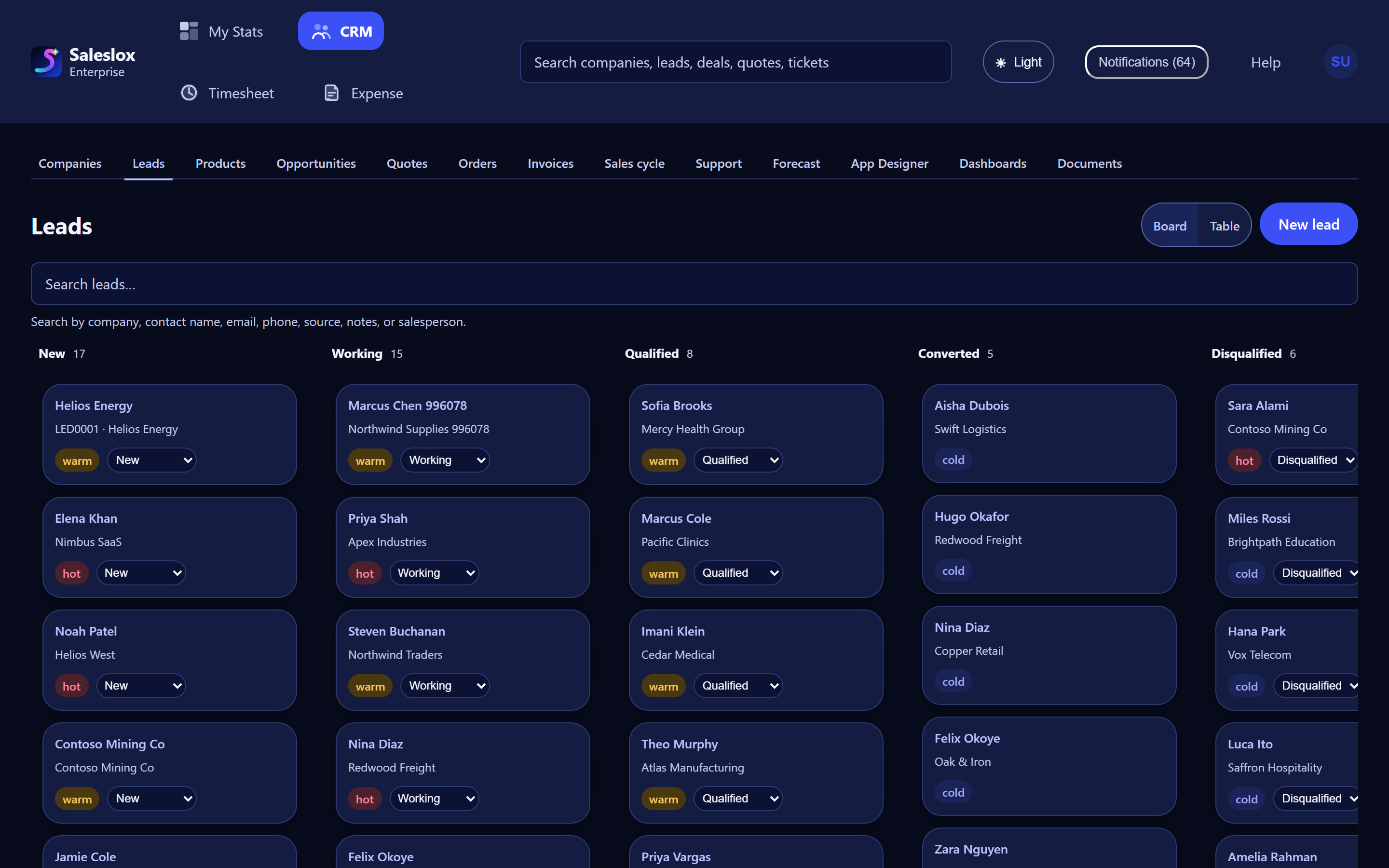Open status dropdown on Elena Khan card
Viewport: 1389px width, 868px height.
click(141, 573)
